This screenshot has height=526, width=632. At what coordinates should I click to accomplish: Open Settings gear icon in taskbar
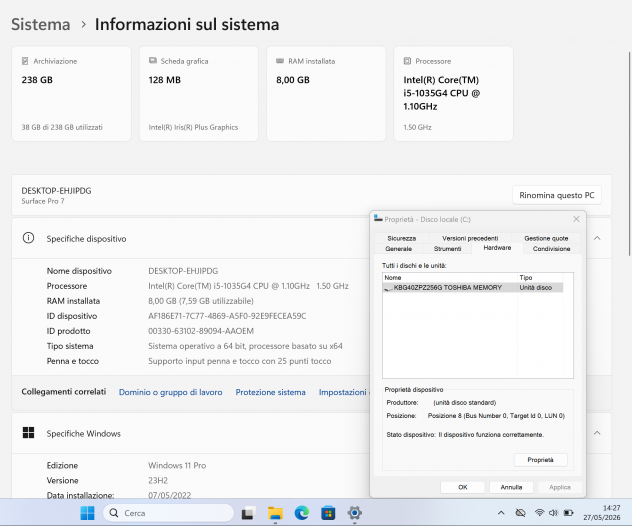(355, 513)
